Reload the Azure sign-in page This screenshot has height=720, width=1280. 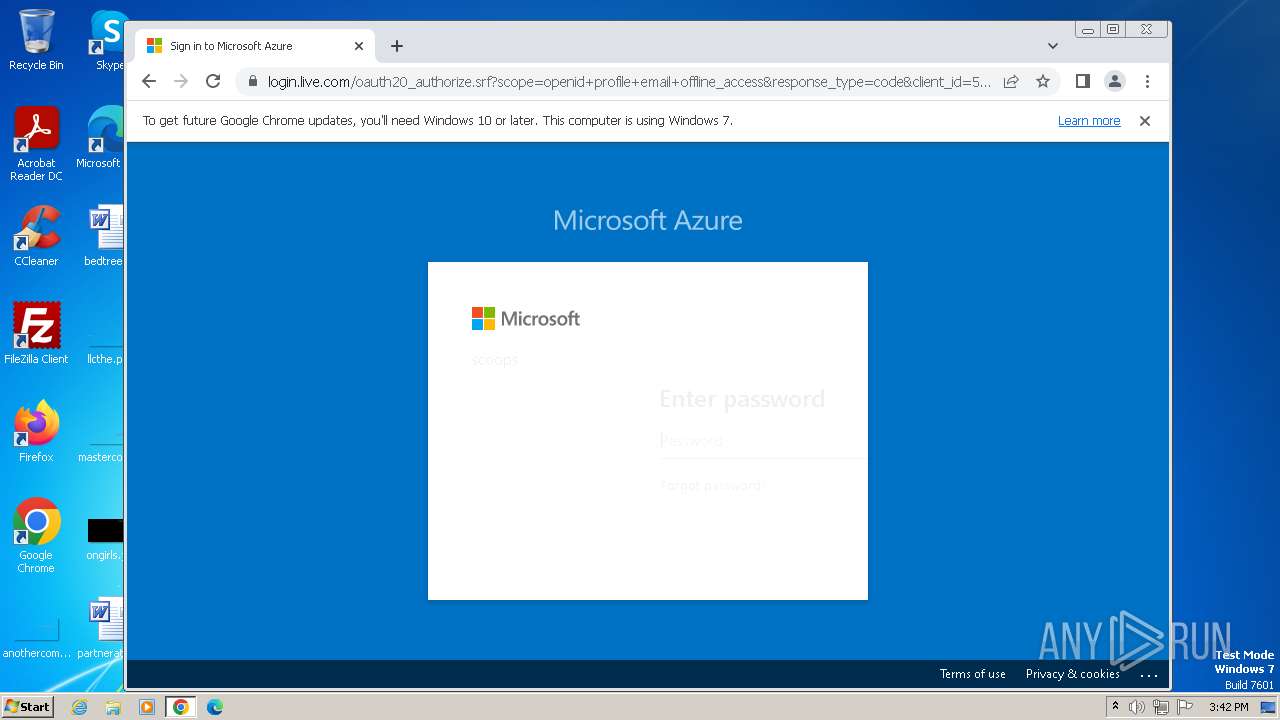point(213,81)
